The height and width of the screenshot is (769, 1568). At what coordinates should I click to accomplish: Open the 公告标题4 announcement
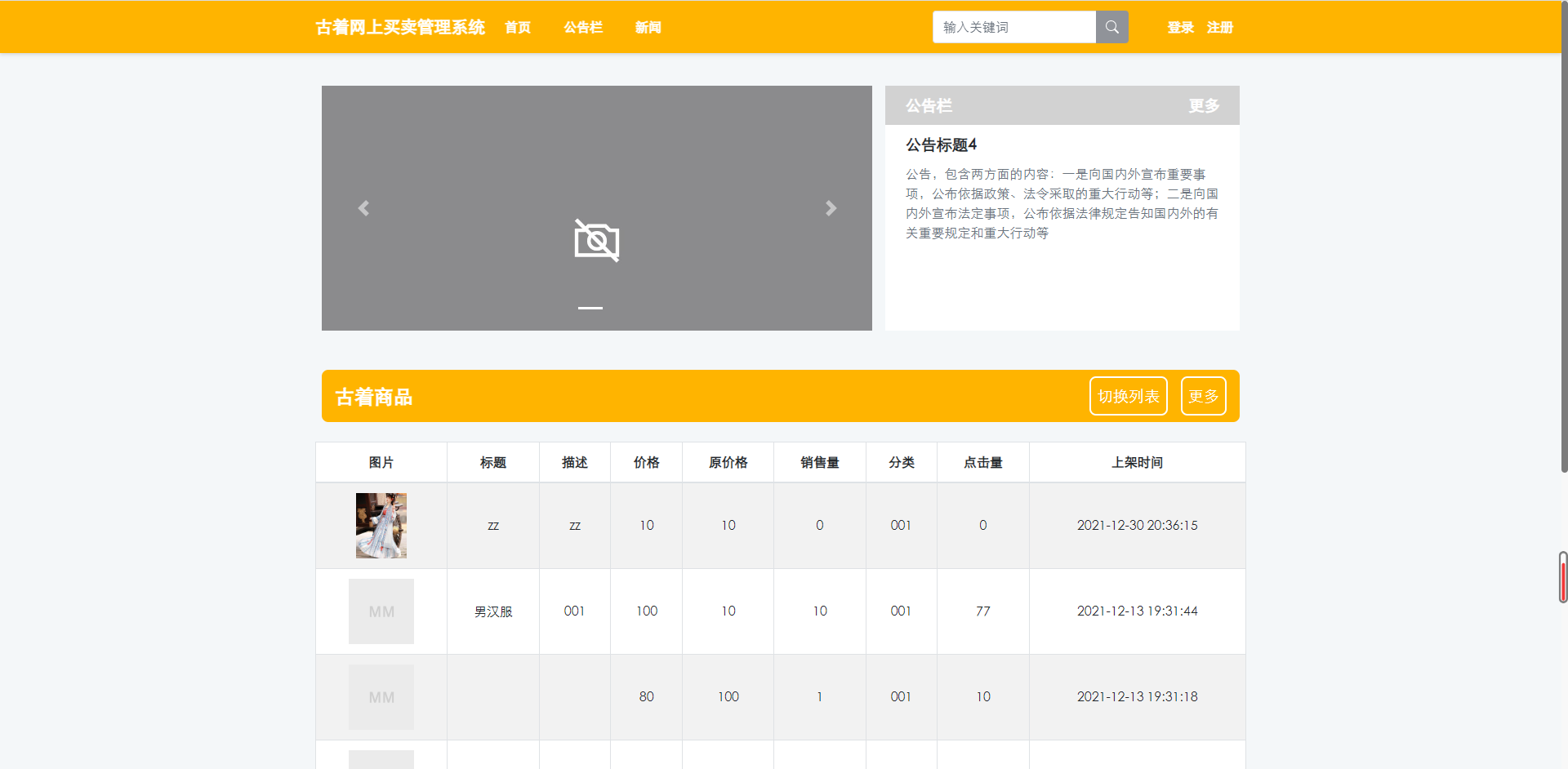pos(941,144)
